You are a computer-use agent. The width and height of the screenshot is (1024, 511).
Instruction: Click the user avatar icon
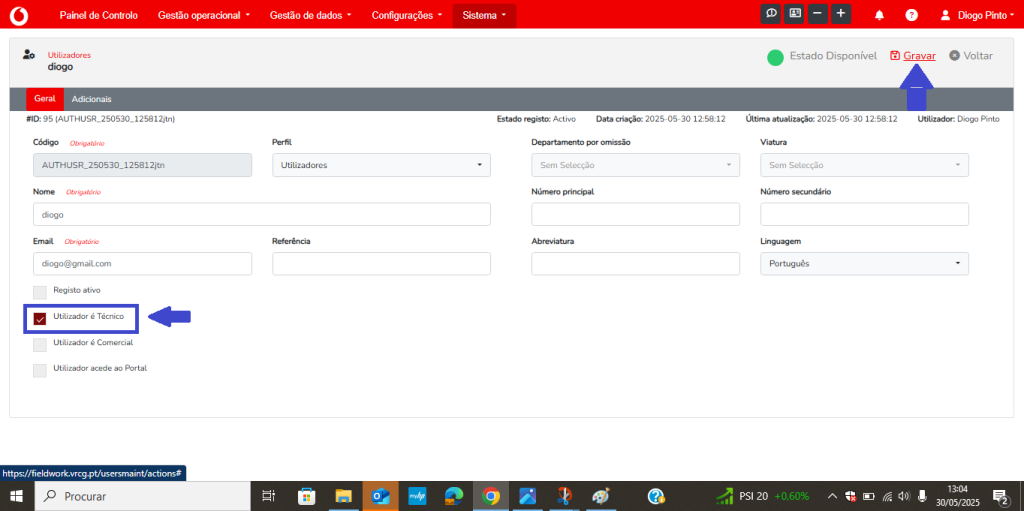(945, 15)
